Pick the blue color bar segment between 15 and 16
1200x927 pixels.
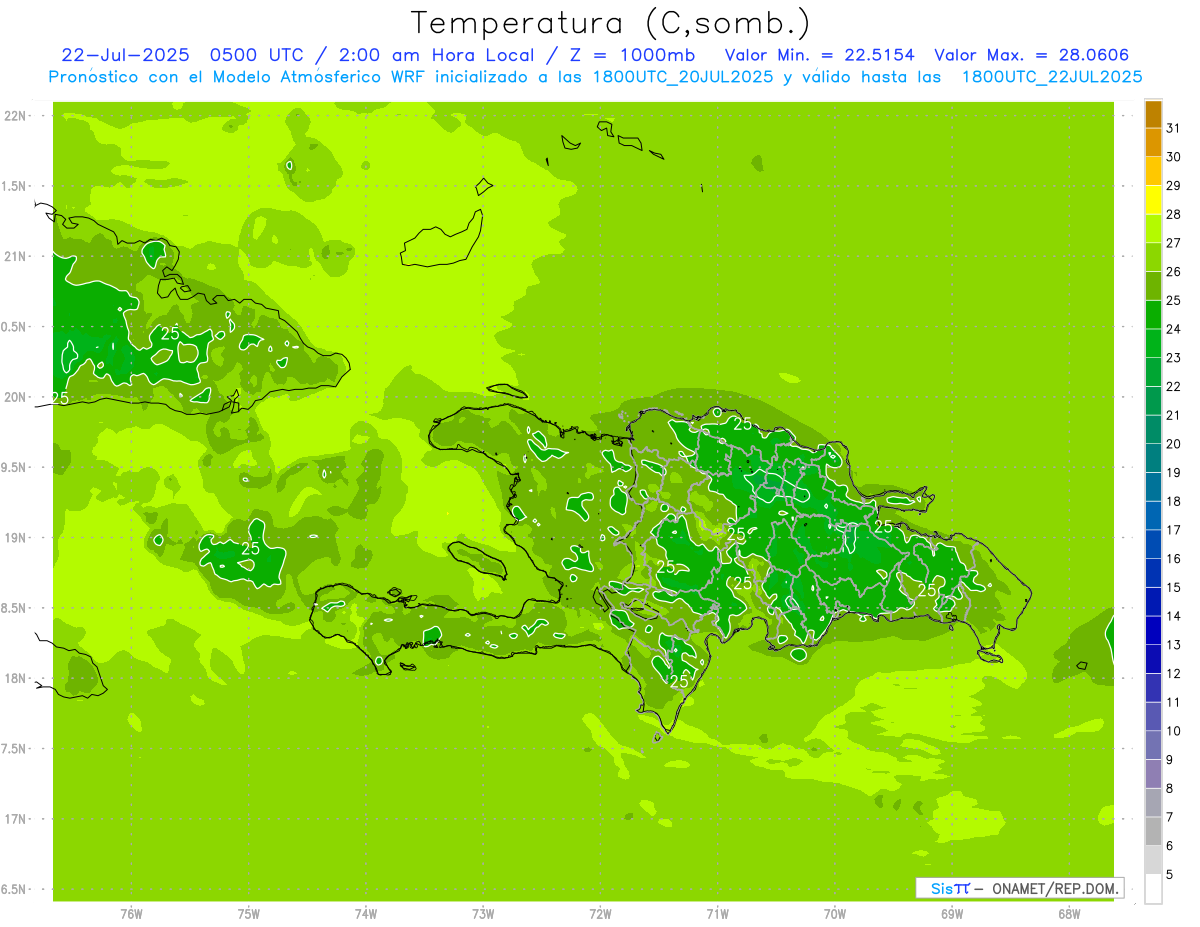tap(1153, 573)
